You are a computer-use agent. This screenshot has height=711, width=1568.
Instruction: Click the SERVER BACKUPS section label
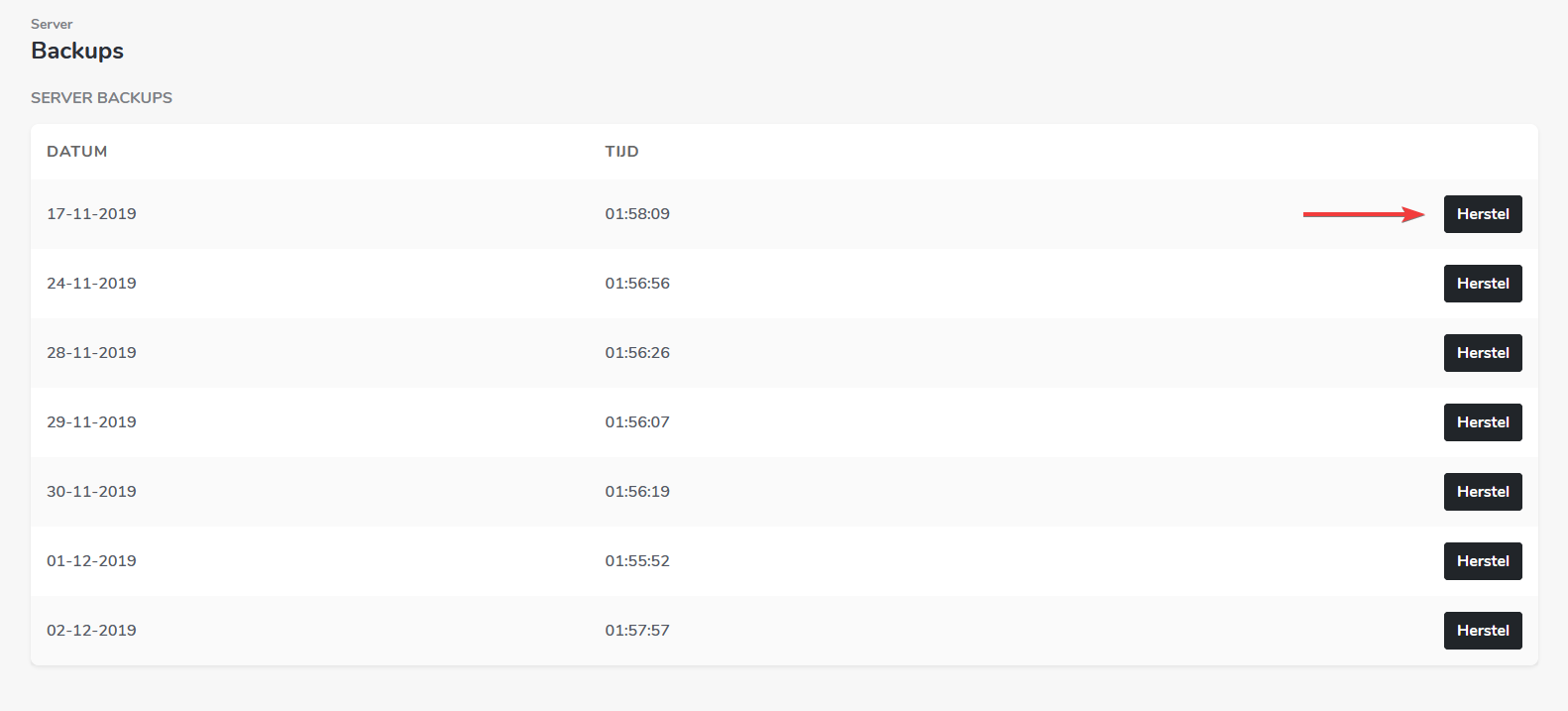click(101, 98)
